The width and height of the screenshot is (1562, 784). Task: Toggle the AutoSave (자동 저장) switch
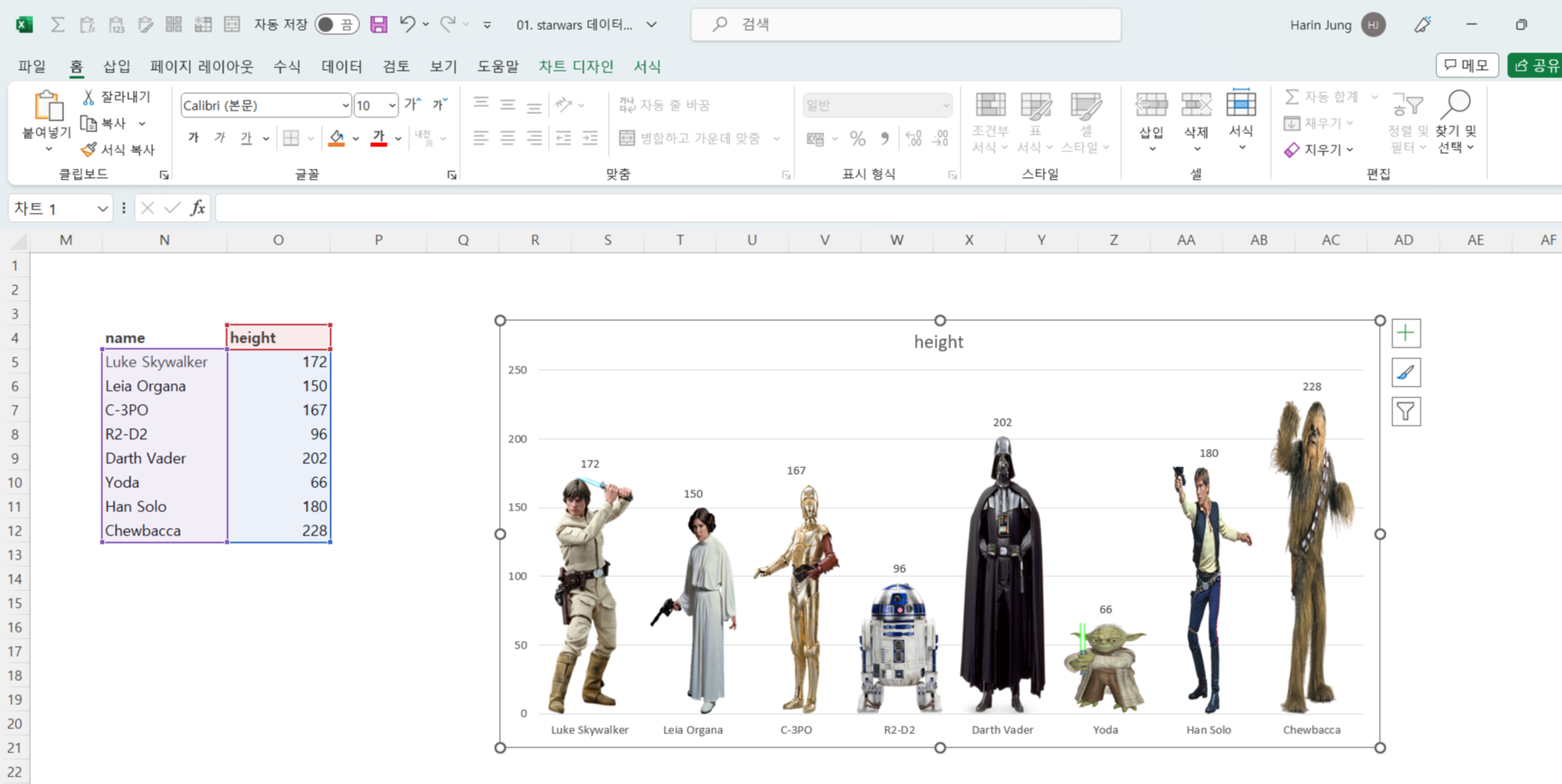(337, 24)
